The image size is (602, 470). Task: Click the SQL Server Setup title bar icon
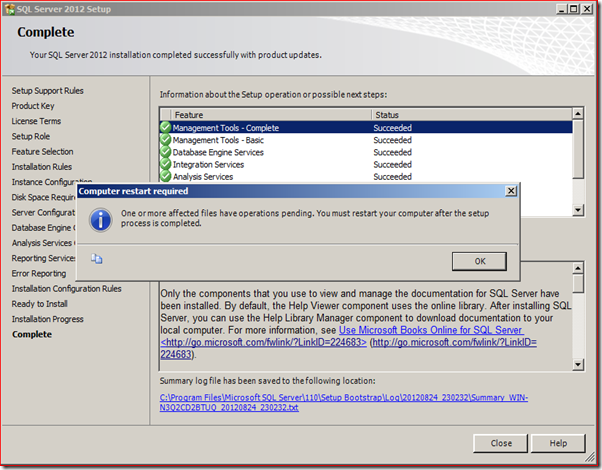coord(10,8)
